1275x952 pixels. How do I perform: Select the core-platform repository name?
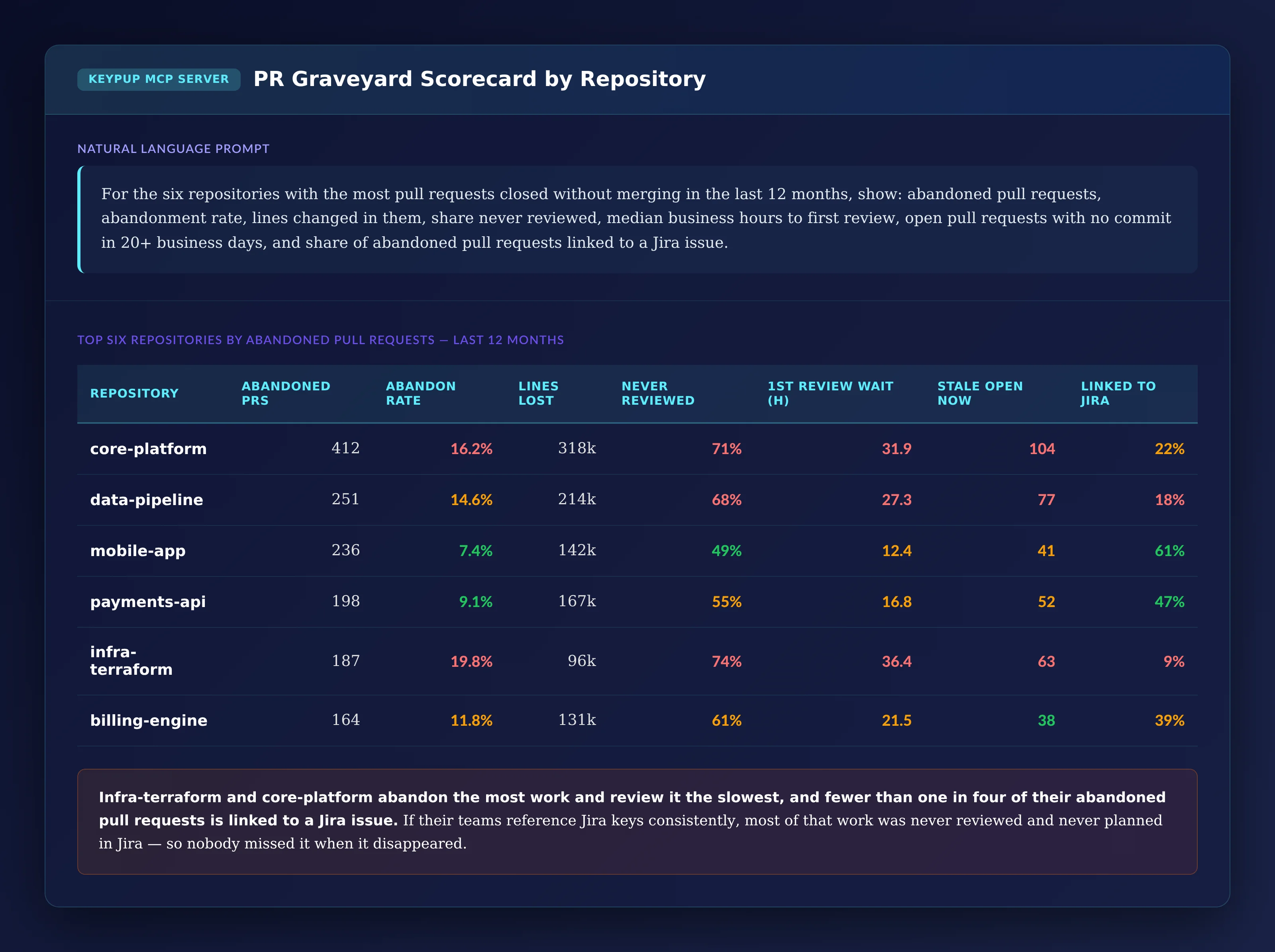148,449
